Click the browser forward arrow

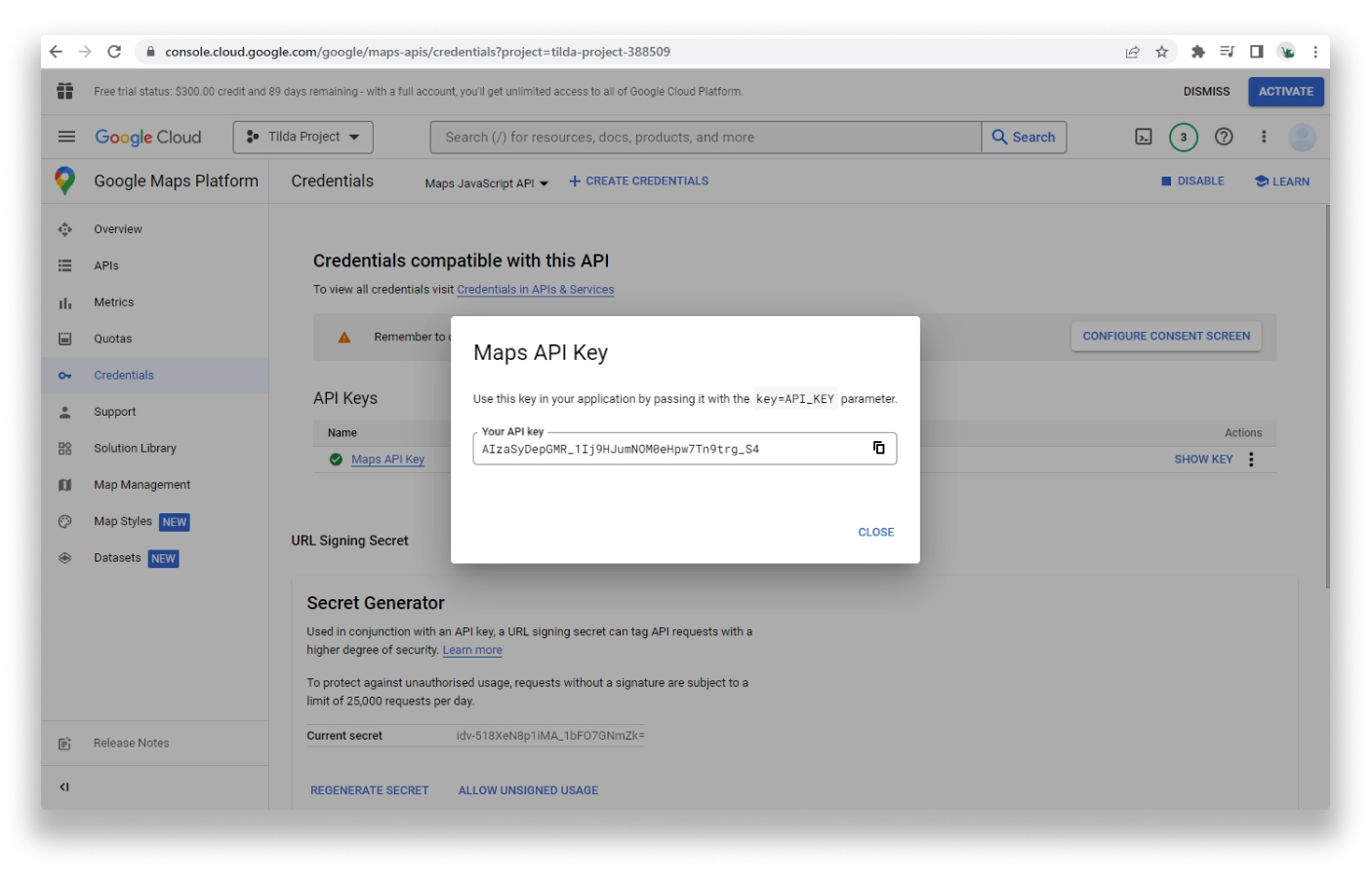[85, 52]
